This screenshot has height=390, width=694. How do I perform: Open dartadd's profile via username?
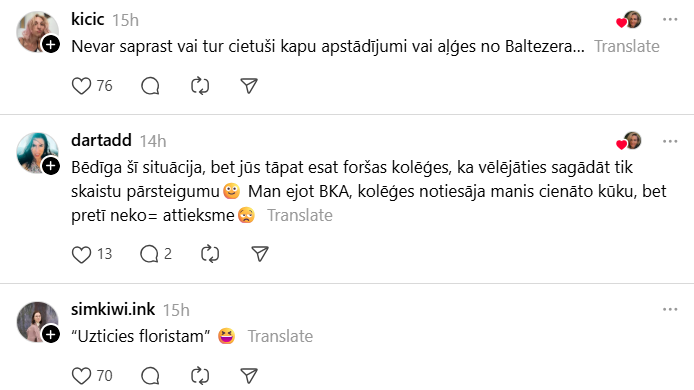(101, 140)
